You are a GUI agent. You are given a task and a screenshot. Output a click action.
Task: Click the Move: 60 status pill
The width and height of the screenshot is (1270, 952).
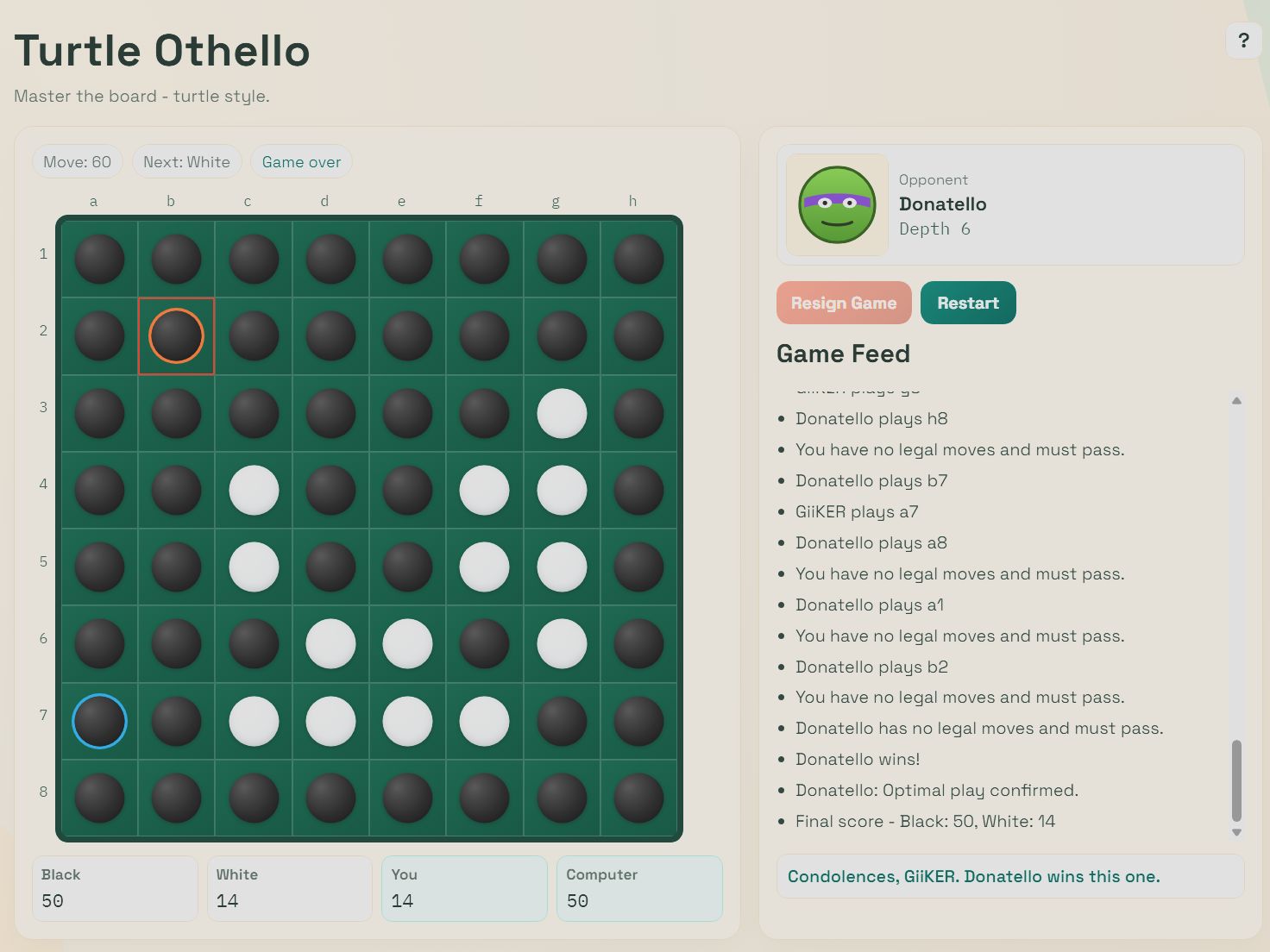tap(78, 162)
